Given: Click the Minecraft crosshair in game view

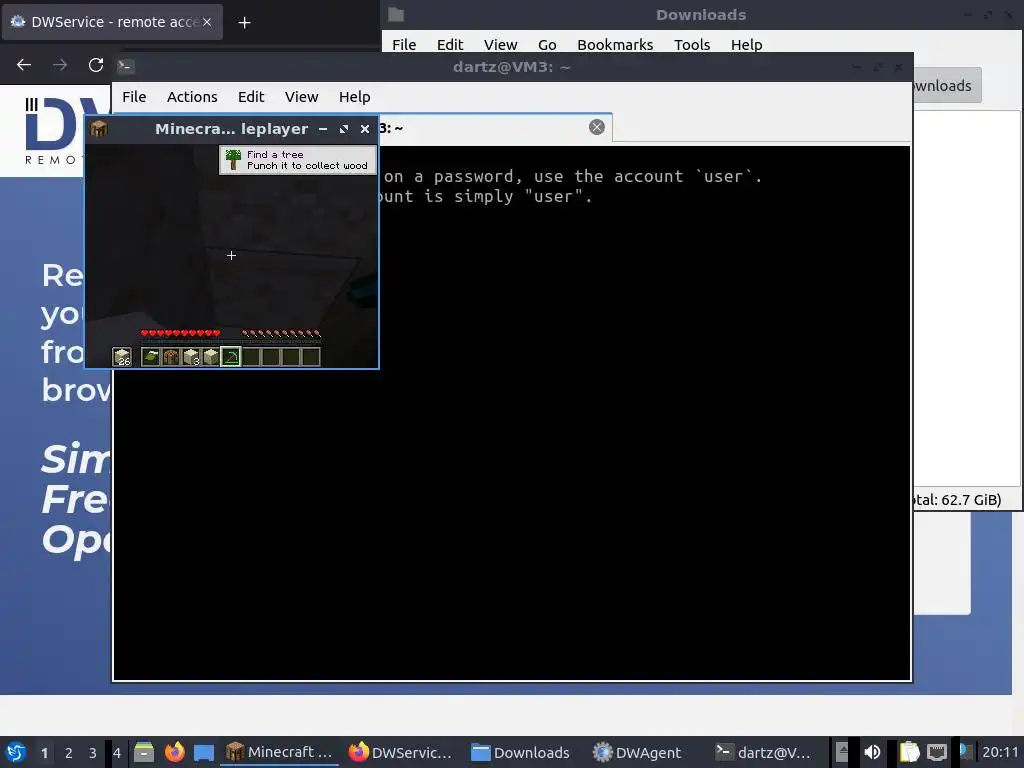Looking at the screenshot, I should pos(231,255).
